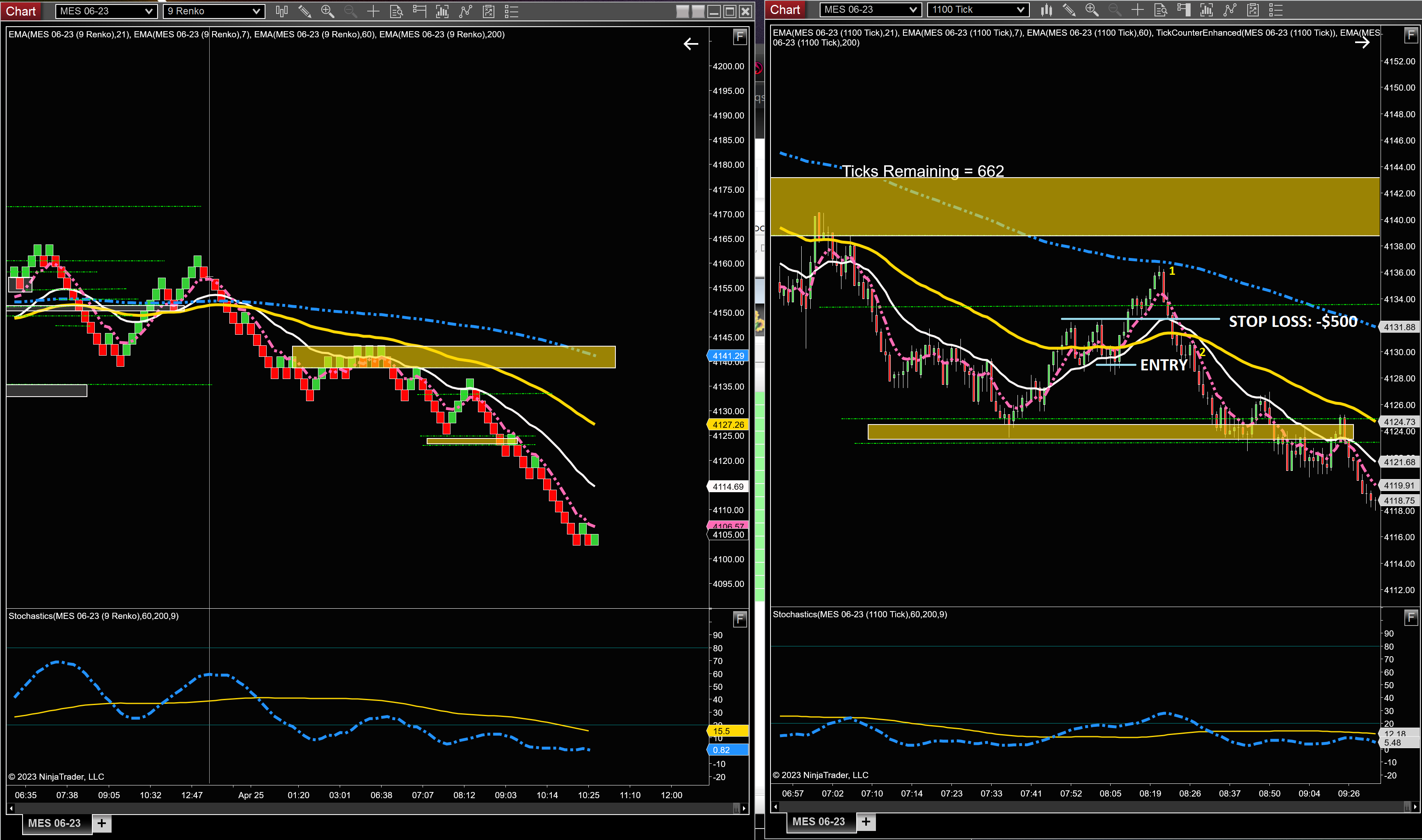
Task: Click the 4131.88 price marker on Tick axis
Action: coord(1399,327)
